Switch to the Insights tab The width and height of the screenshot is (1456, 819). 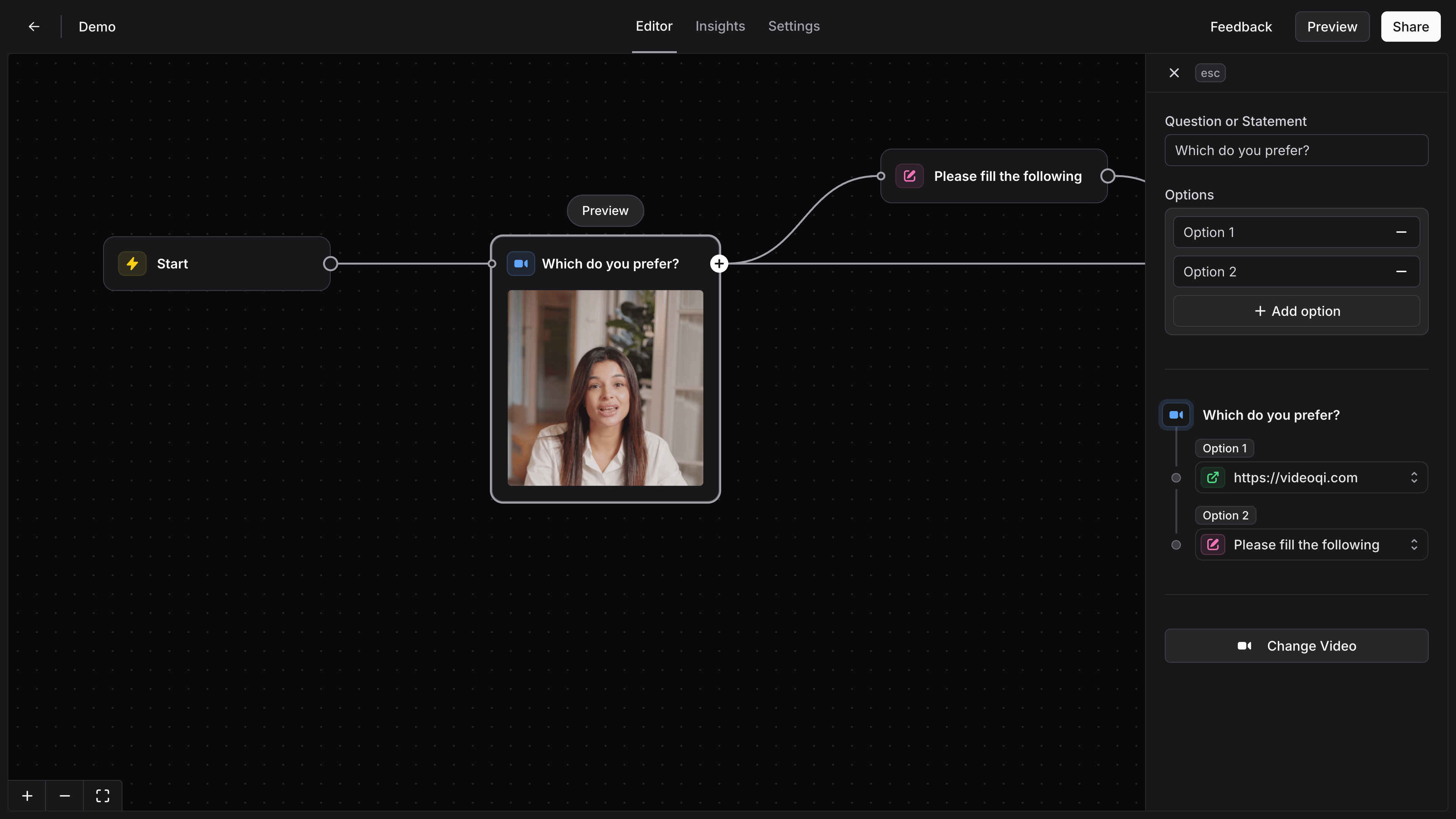tap(720, 26)
